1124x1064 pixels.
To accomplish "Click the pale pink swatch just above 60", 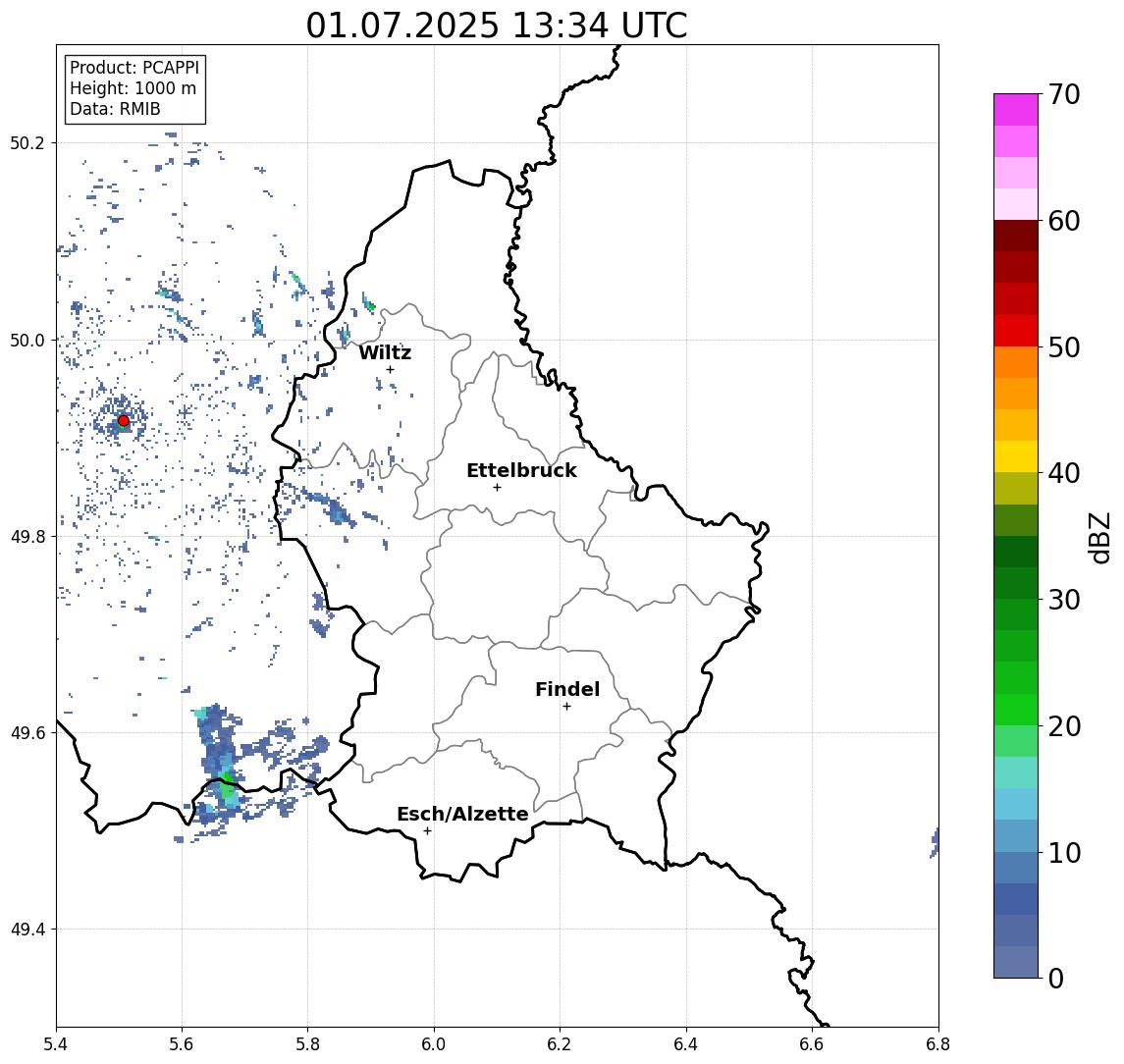I will click(x=1016, y=204).
